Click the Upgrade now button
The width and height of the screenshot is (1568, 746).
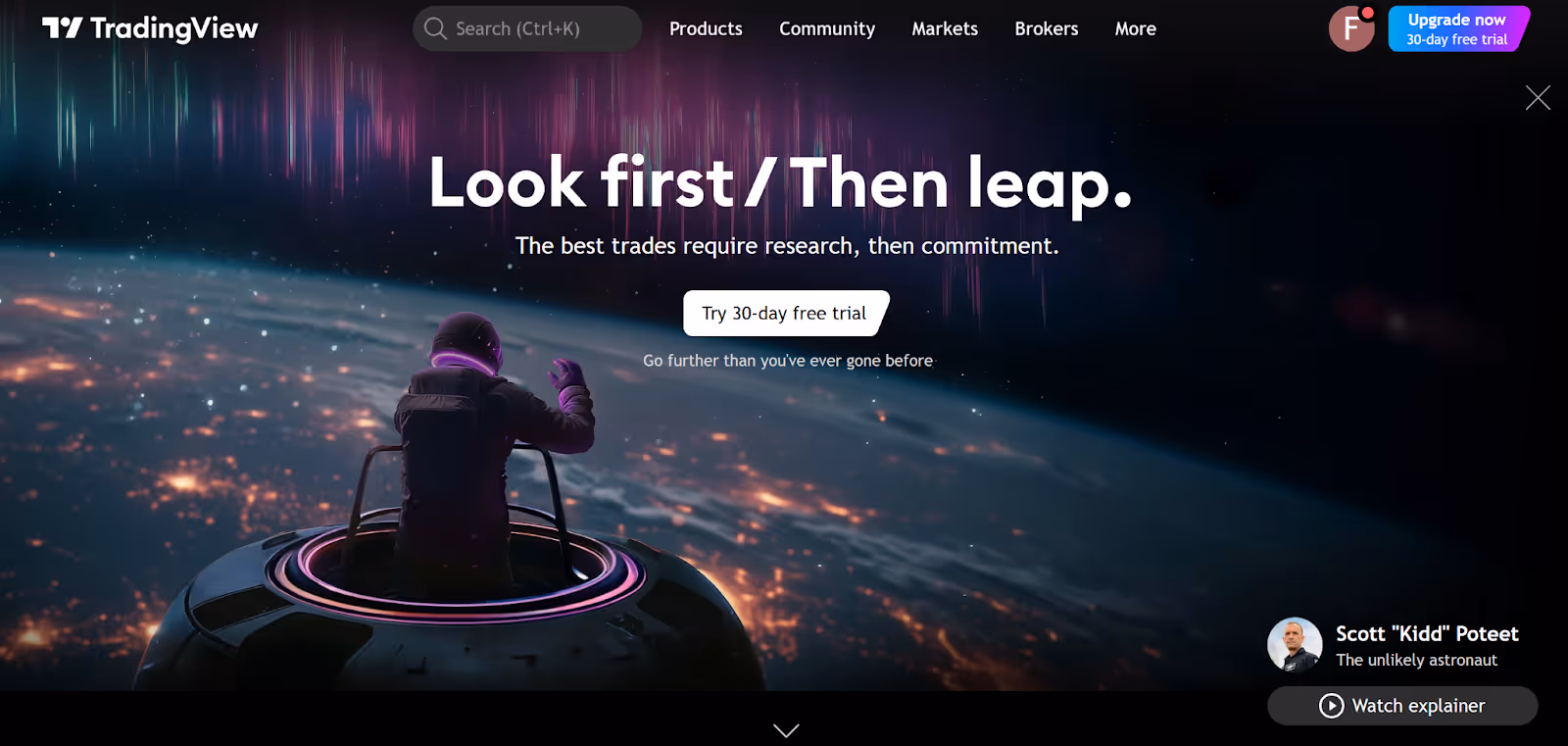(1458, 28)
